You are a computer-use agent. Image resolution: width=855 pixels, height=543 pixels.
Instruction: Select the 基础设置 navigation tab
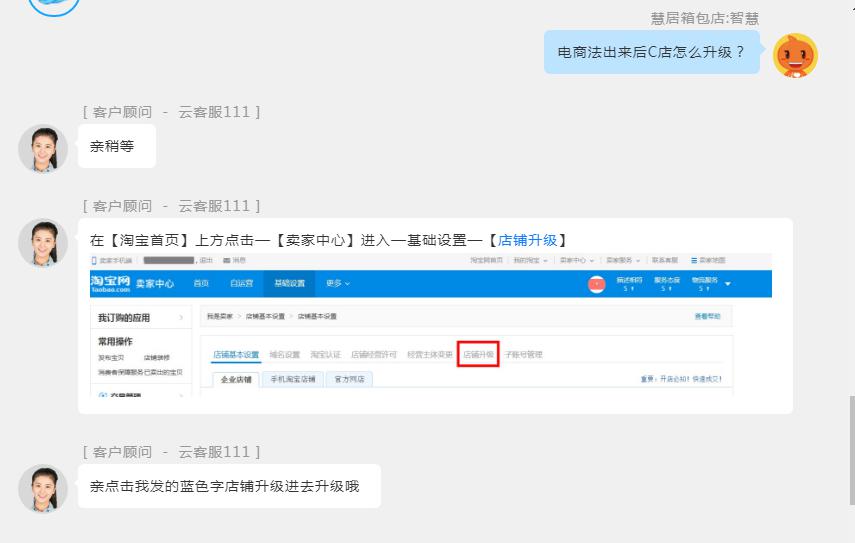(x=289, y=284)
